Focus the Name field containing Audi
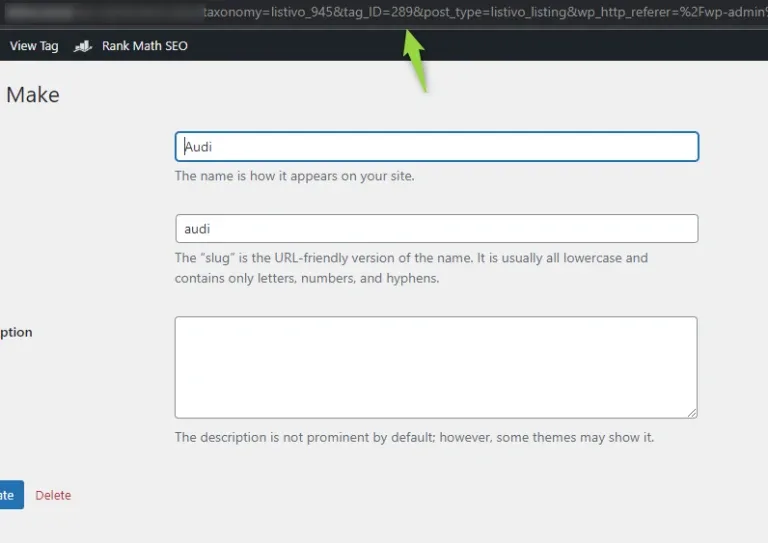768x543 pixels. tap(436, 146)
